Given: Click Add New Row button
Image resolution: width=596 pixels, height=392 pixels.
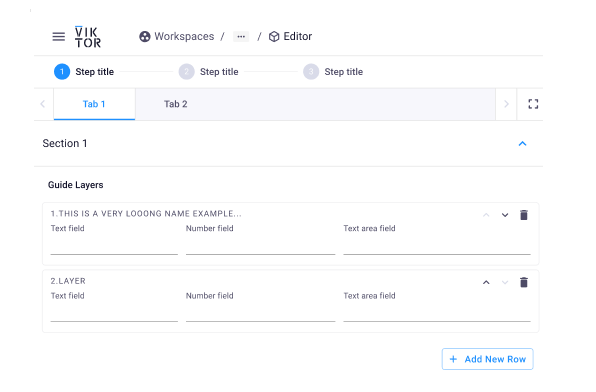Looking at the screenshot, I should coord(488,359).
